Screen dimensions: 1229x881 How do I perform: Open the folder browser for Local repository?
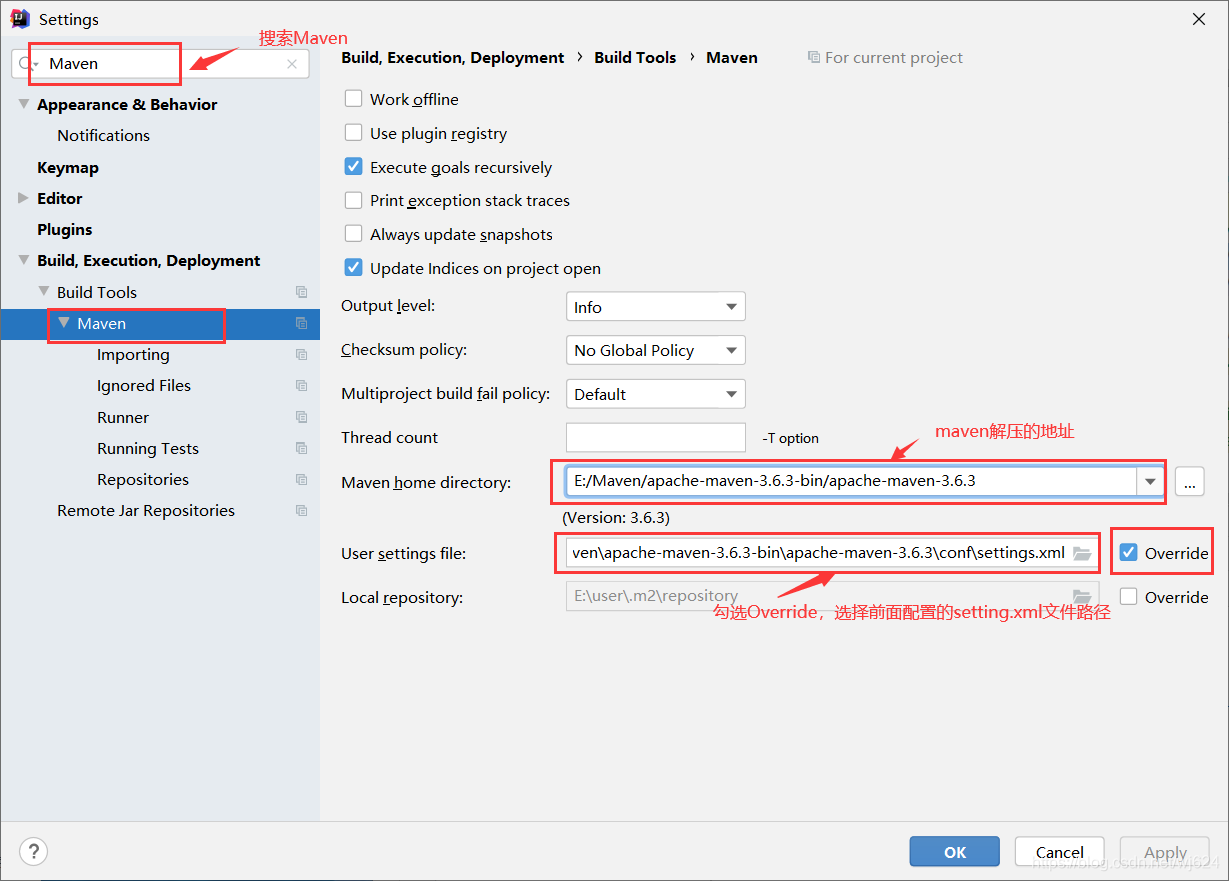(1082, 597)
